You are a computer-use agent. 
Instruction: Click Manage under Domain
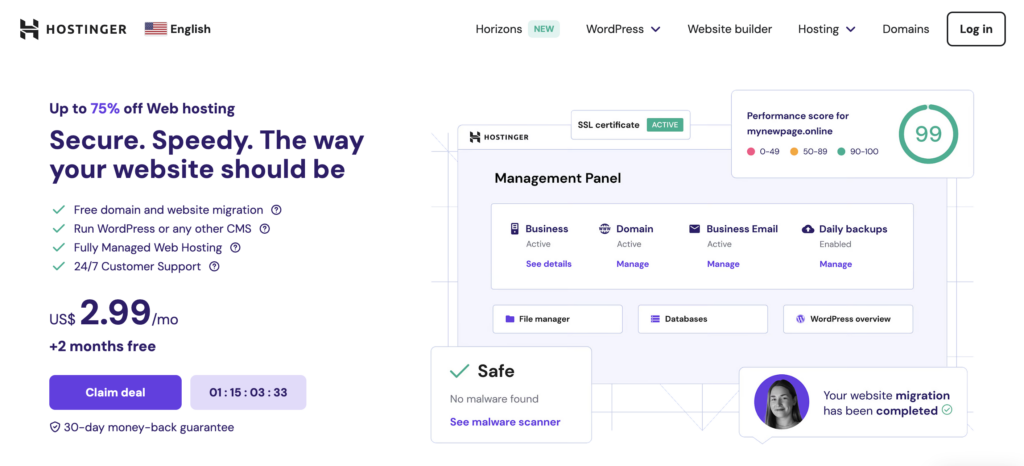point(633,264)
